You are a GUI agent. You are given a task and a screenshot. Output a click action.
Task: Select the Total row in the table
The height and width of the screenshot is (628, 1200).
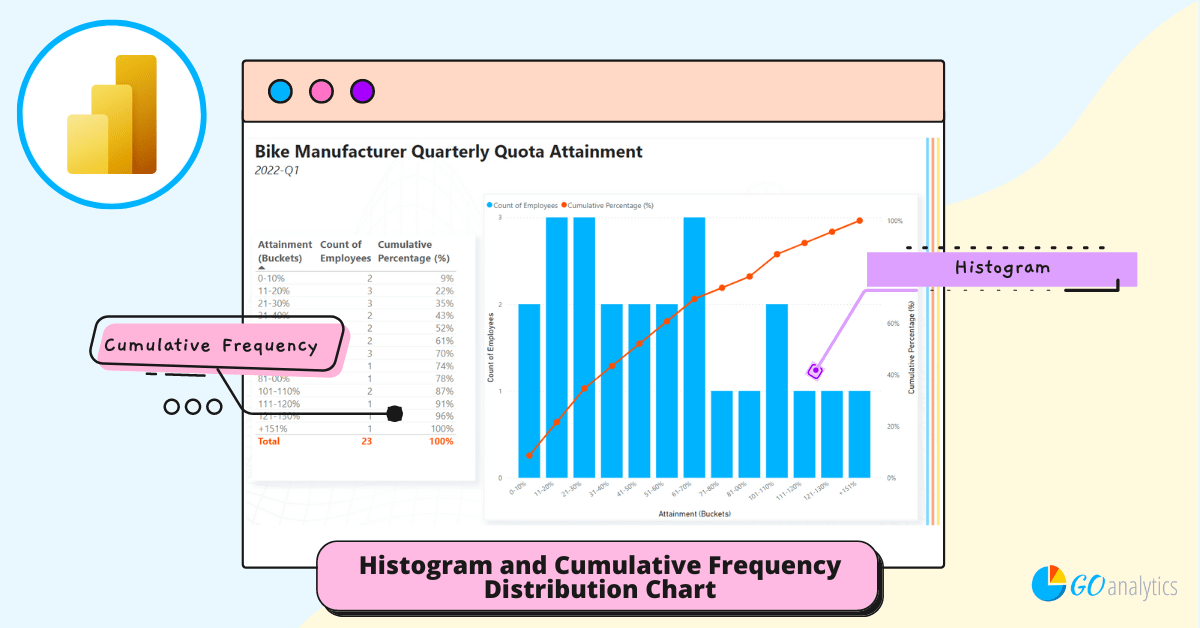[330, 440]
